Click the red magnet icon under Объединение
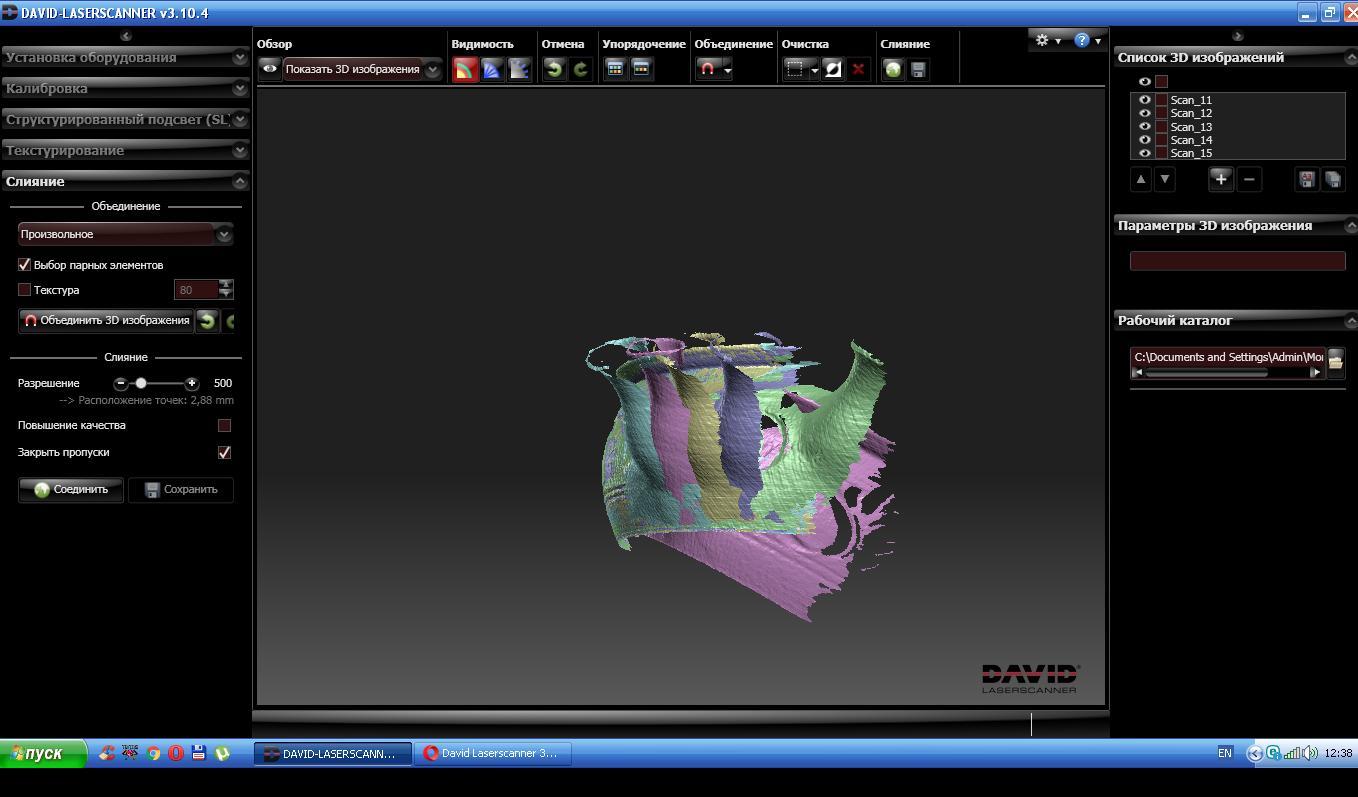Screen dimensions: 1358x797 point(708,69)
